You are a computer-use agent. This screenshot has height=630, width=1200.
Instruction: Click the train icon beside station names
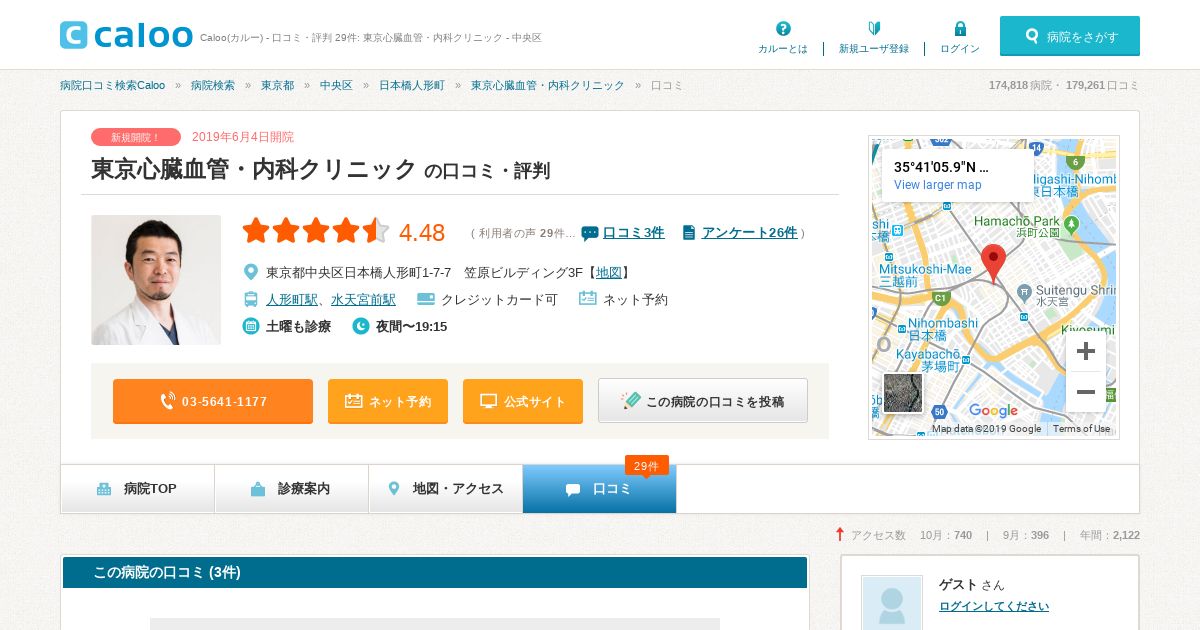pyautogui.click(x=251, y=299)
